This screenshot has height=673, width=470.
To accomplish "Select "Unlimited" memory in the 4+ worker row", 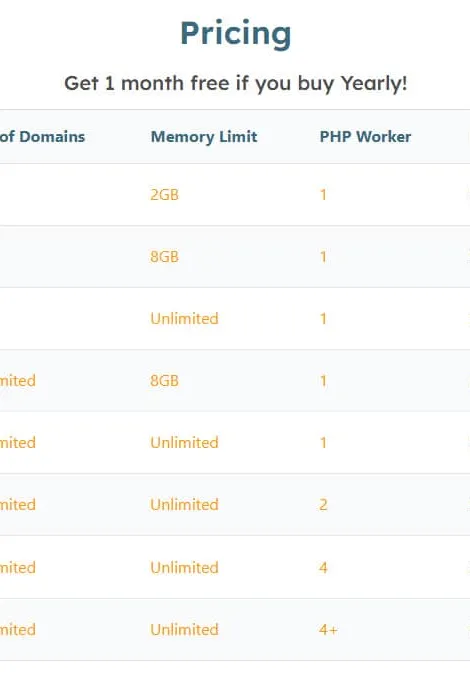I will click(x=185, y=630).
